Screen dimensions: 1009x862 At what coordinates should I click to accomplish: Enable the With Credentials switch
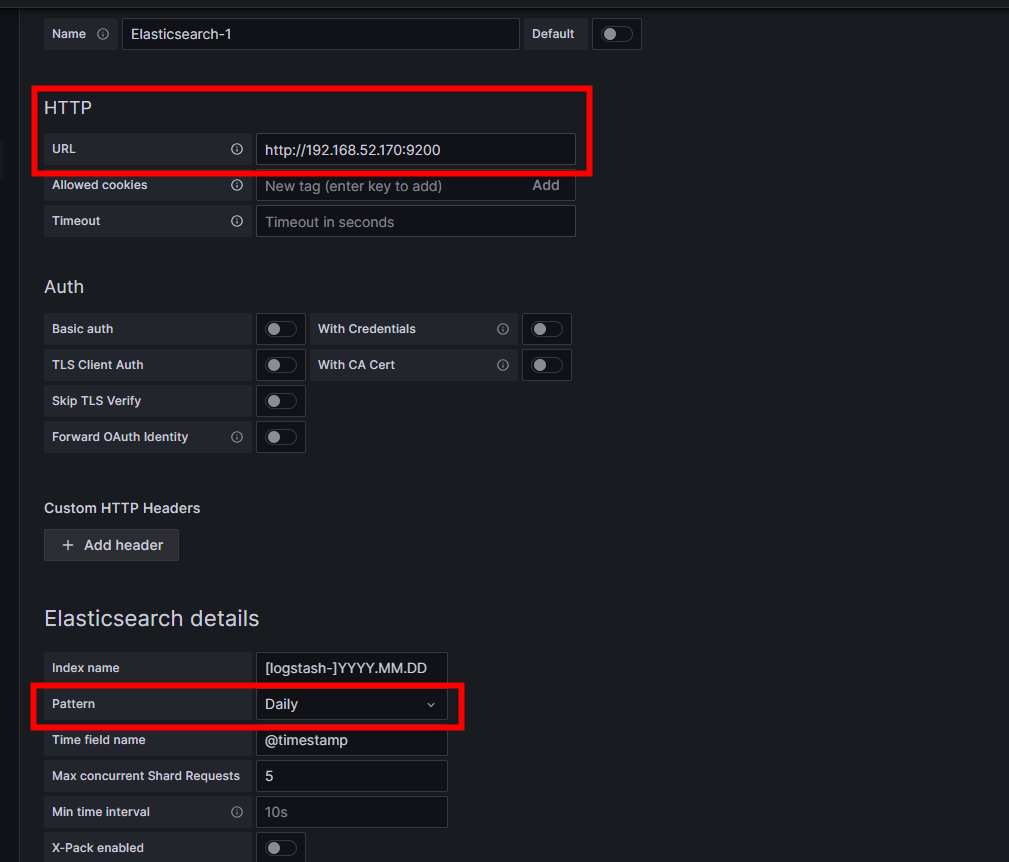546,329
